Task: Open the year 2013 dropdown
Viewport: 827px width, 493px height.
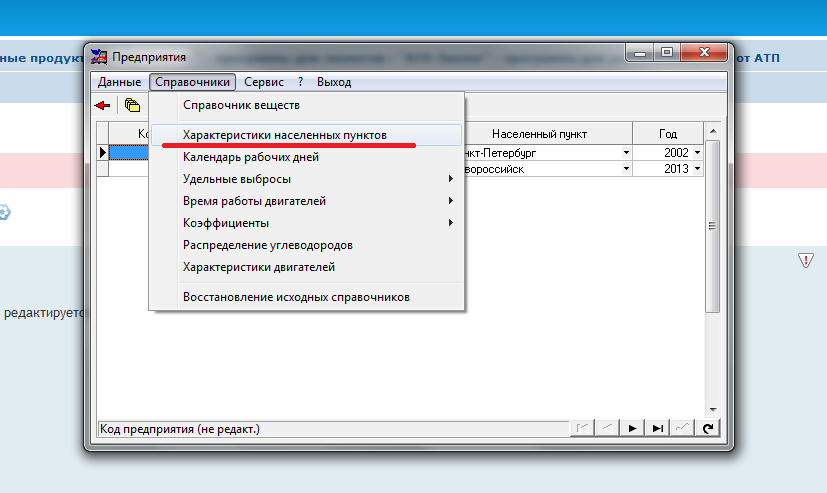Action: click(x=697, y=169)
